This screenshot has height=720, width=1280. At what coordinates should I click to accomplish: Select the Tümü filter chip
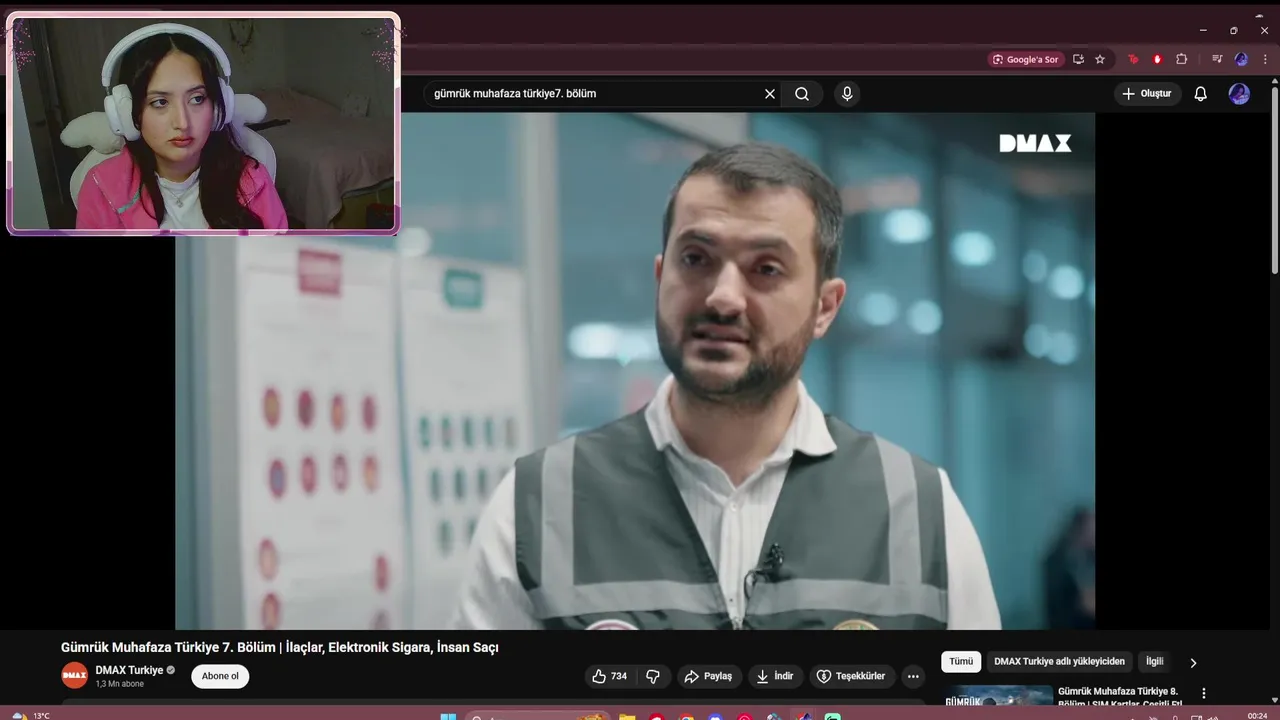(961, 661)
